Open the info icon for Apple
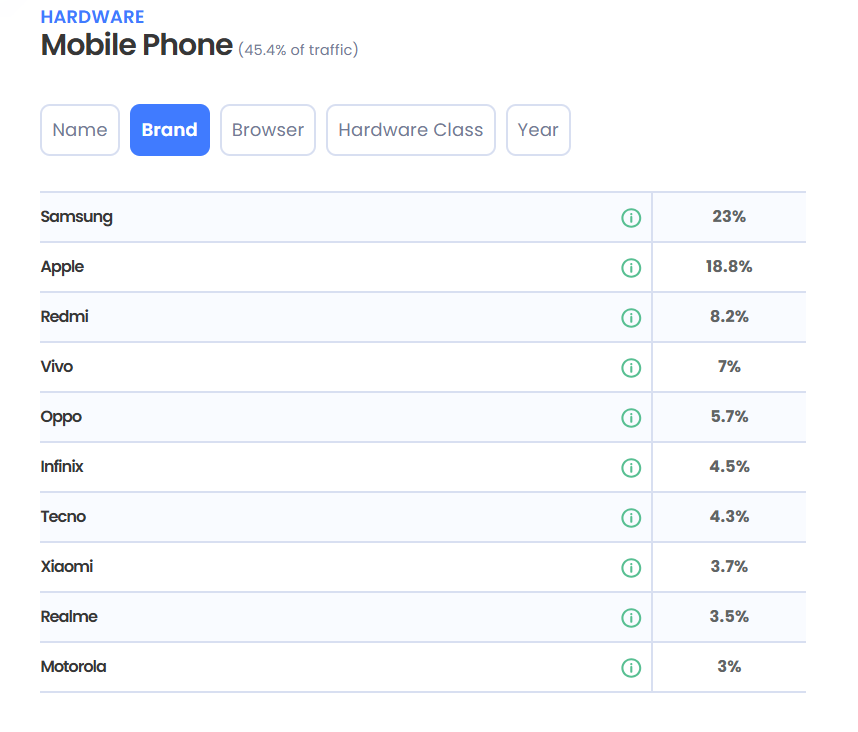 point(631,268)
